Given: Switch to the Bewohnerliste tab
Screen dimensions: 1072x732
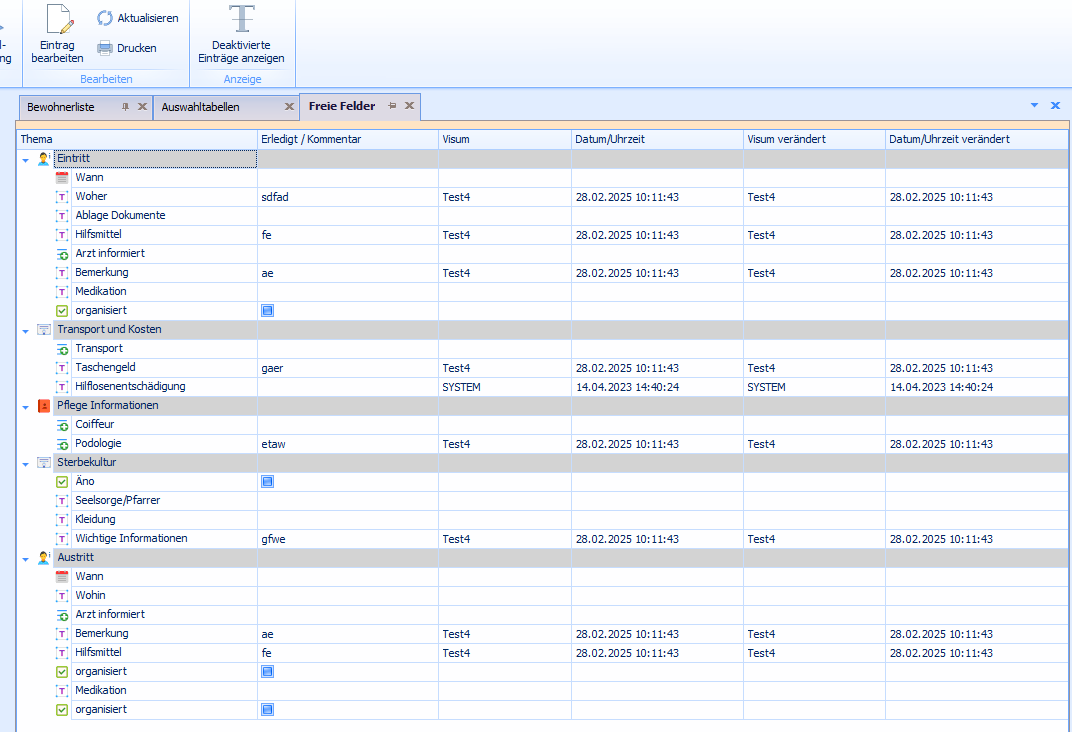Looking at the screenshot, I should (61, 107).
